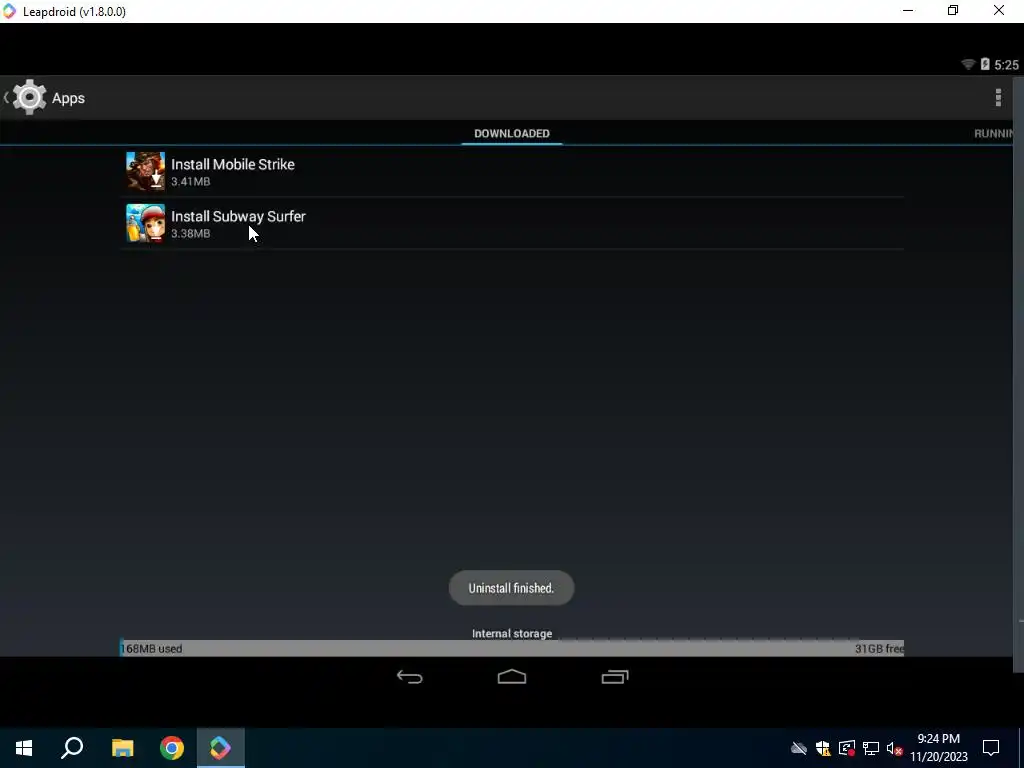1024x768 pixels.
Task: Click the Android Wi-Fi status icon
Action: (968, 64)
